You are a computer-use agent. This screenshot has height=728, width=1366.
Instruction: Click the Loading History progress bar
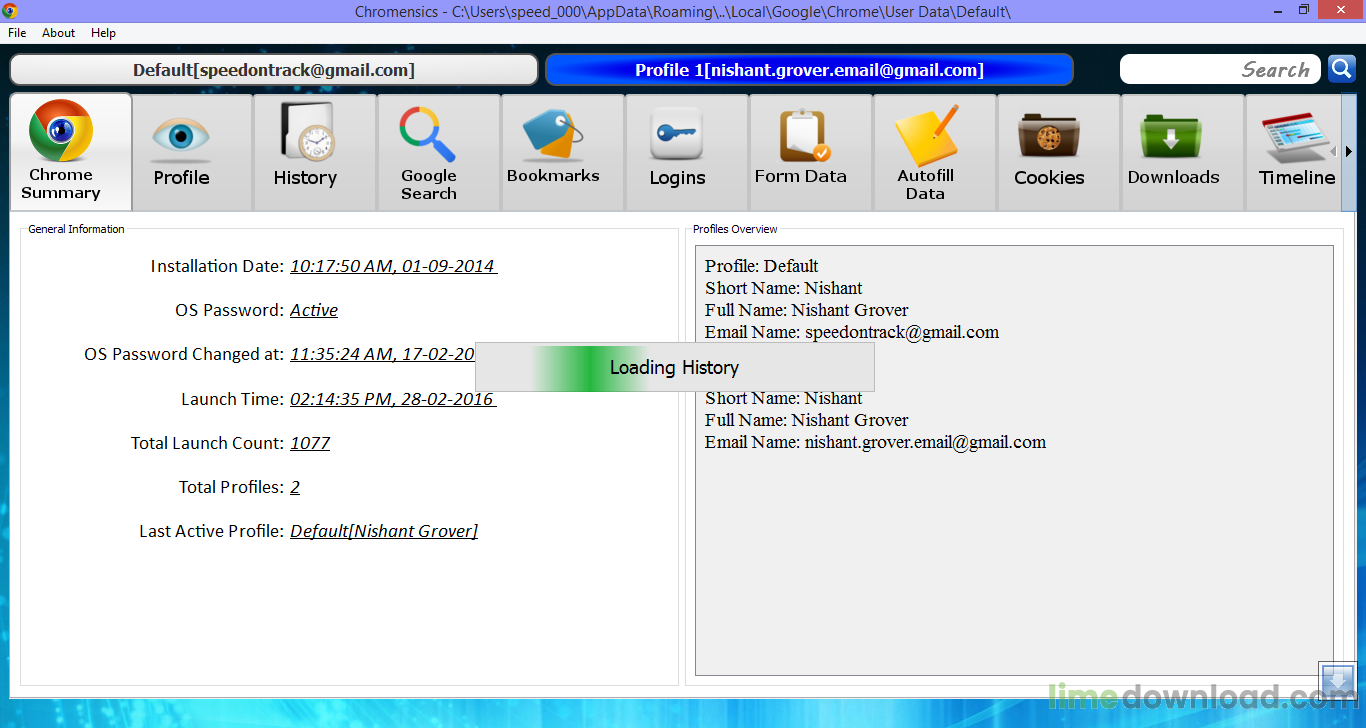tap(675, 367)
